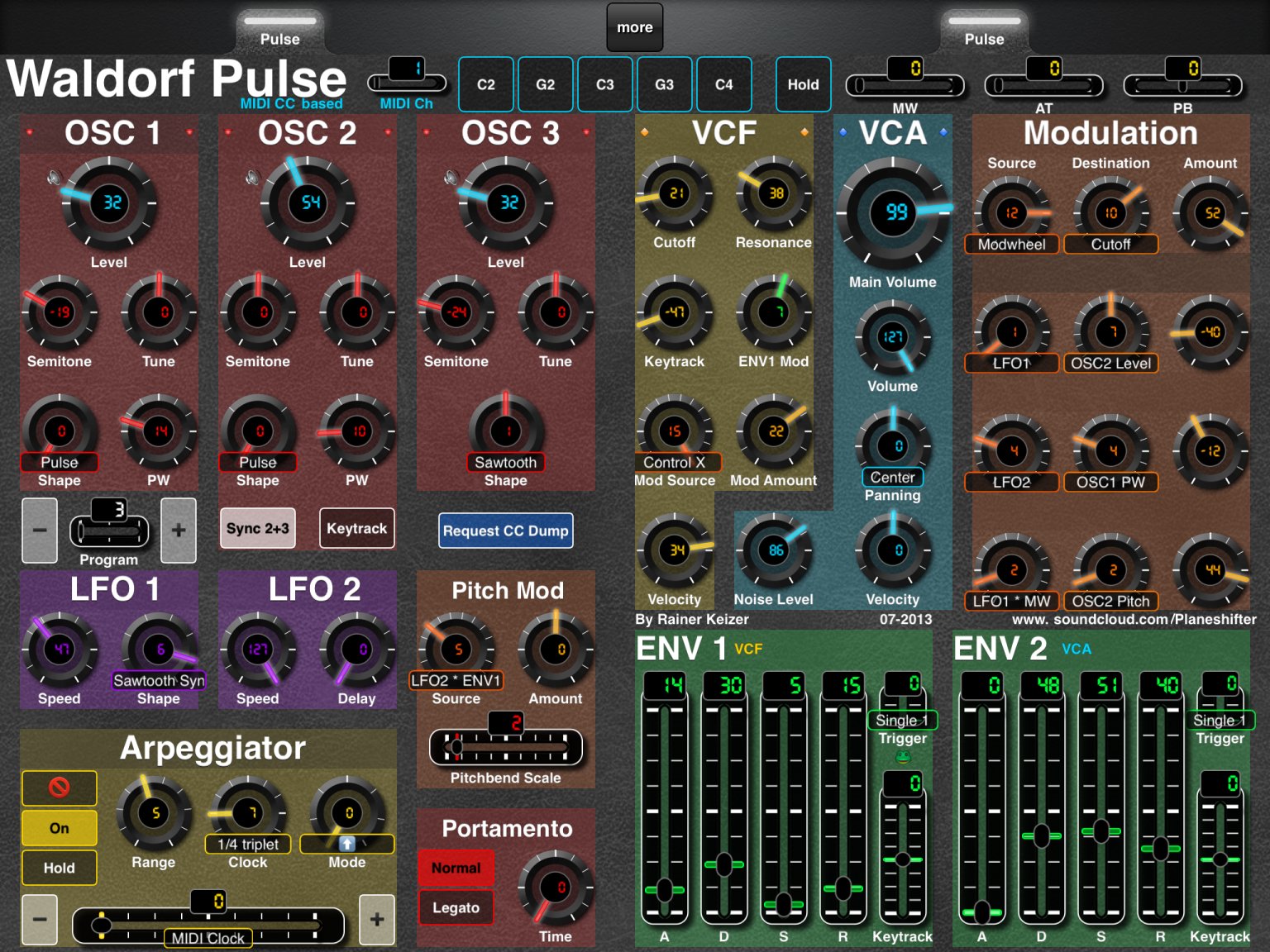Click the Pitchbend Scale slider

click(506, 748)
